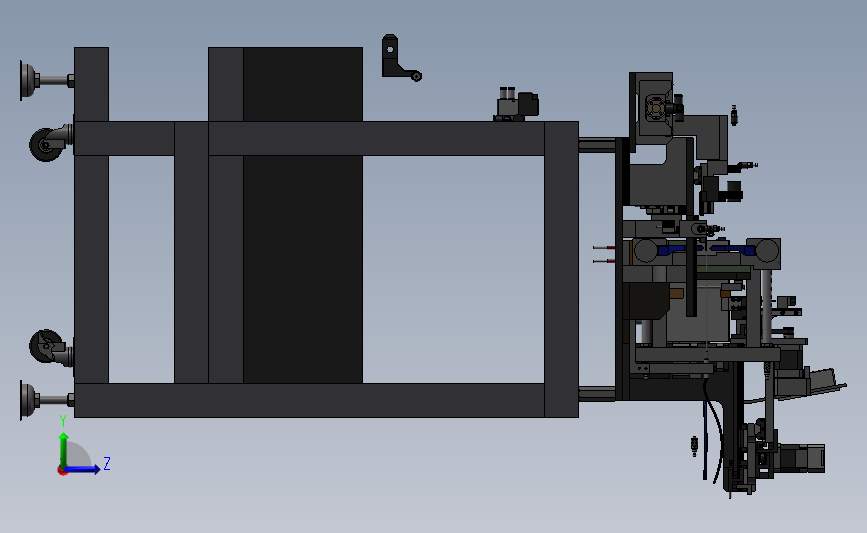The image size is (867, 533).
Task: Select the large black panel in frame
Action: tap(303, 215)
